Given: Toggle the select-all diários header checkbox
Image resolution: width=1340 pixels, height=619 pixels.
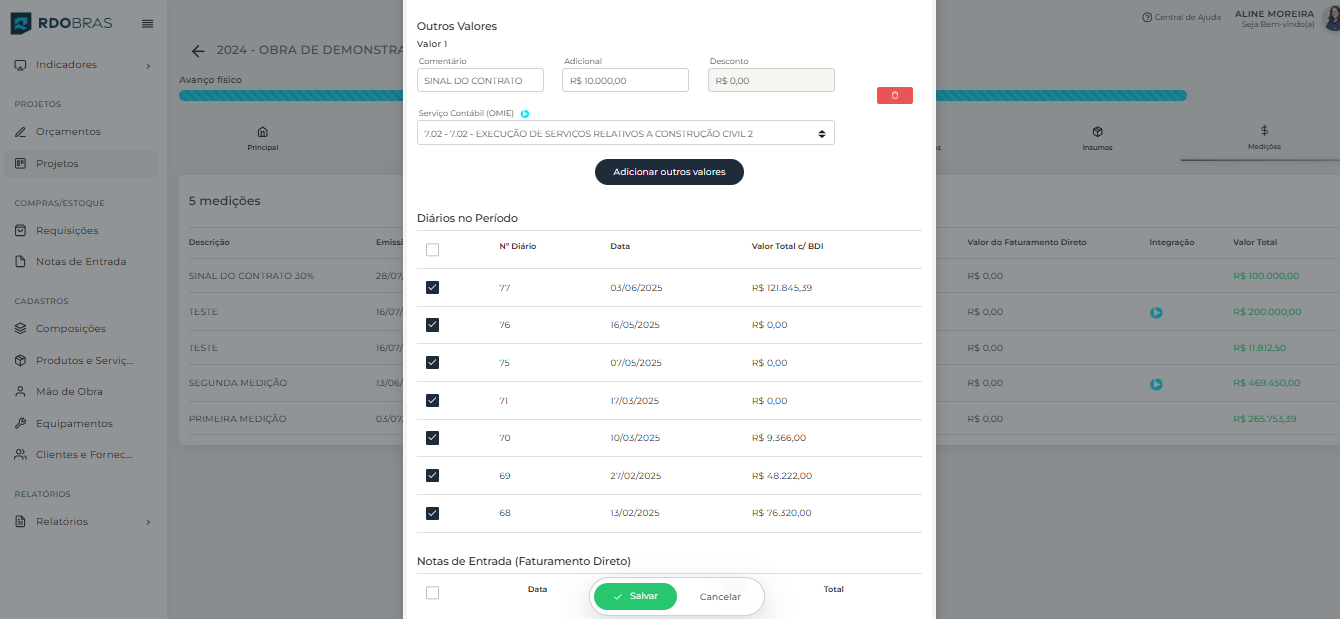Looking at the screenshot, I should click(x=432, y=250).
